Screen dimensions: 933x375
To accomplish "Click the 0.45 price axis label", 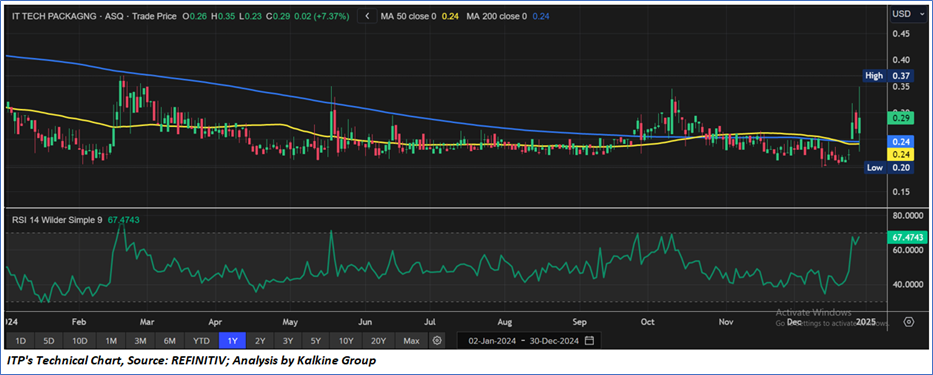I will (x=900, y=33).
